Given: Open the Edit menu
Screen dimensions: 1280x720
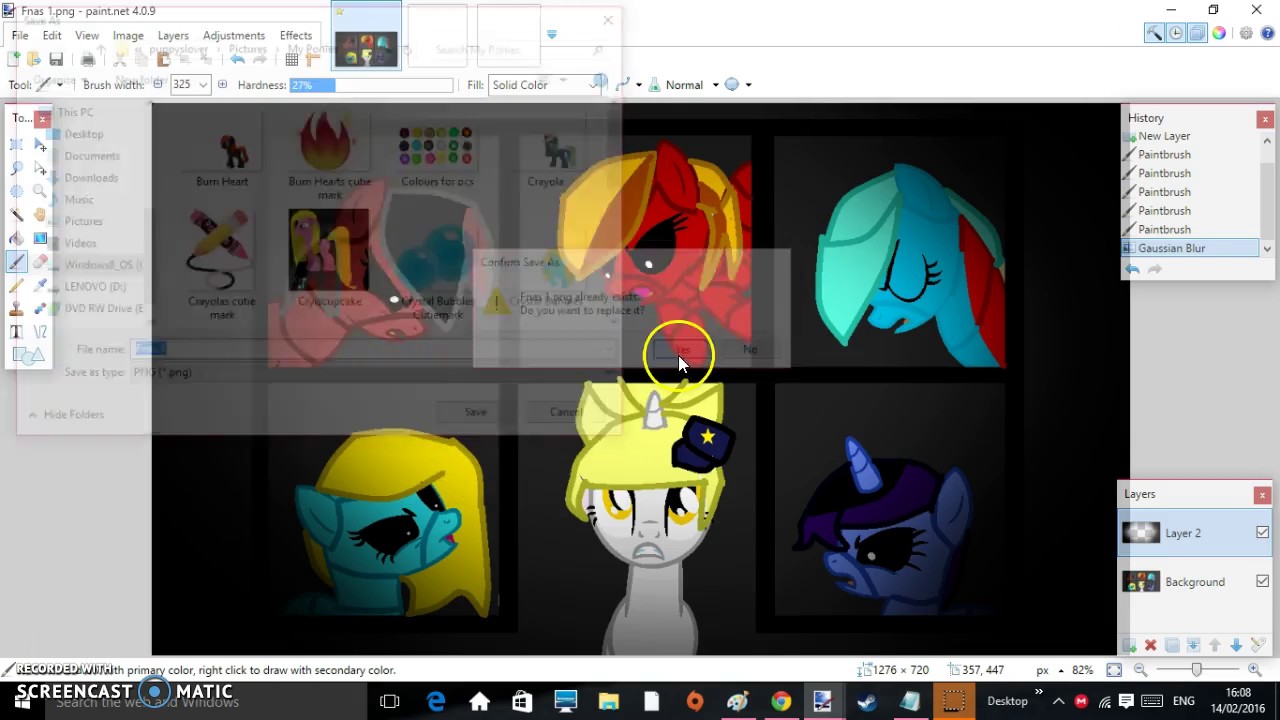Looking at the screenshot, I should coord(52,35).
